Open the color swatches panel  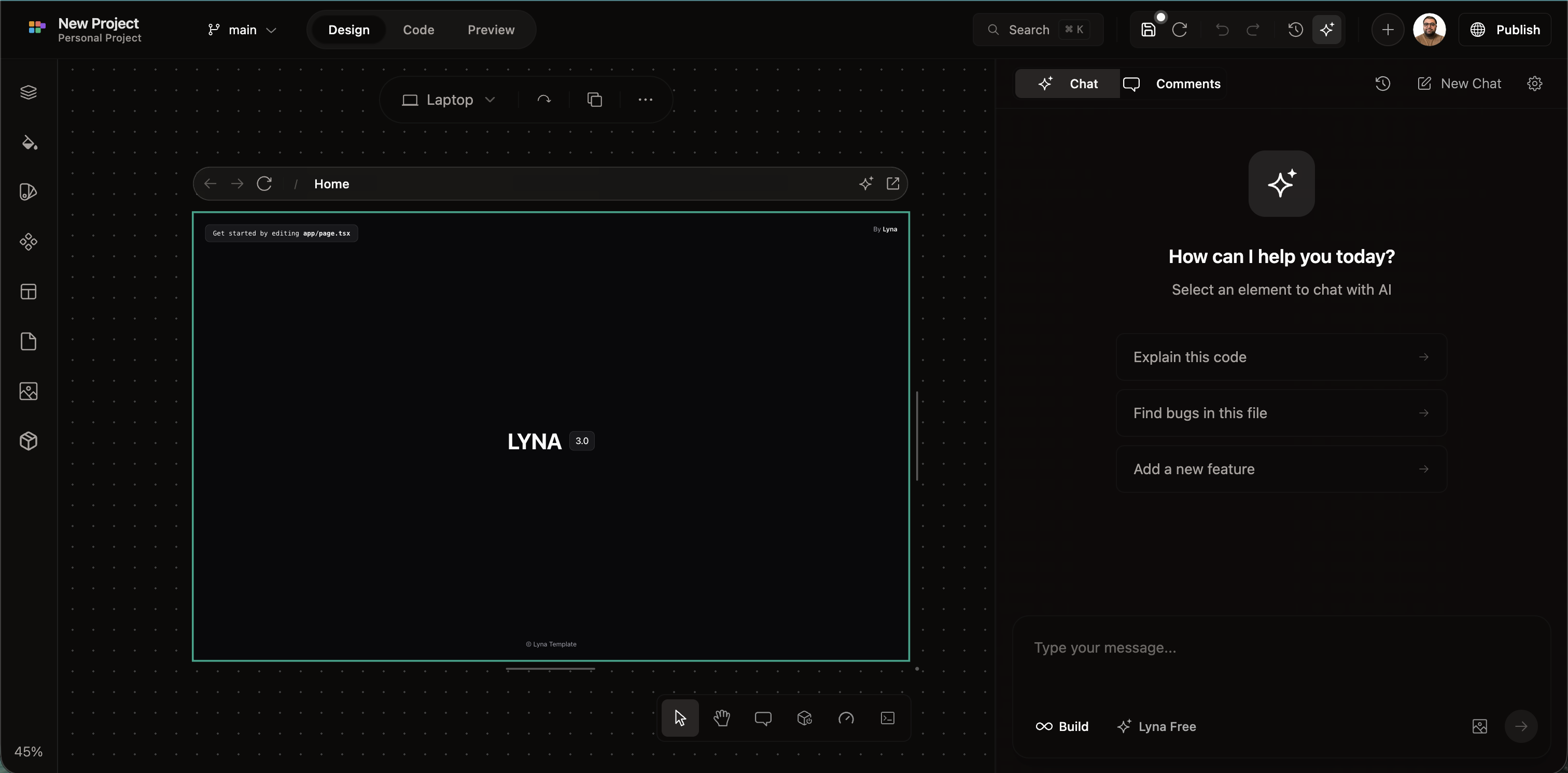coord(28,192)
